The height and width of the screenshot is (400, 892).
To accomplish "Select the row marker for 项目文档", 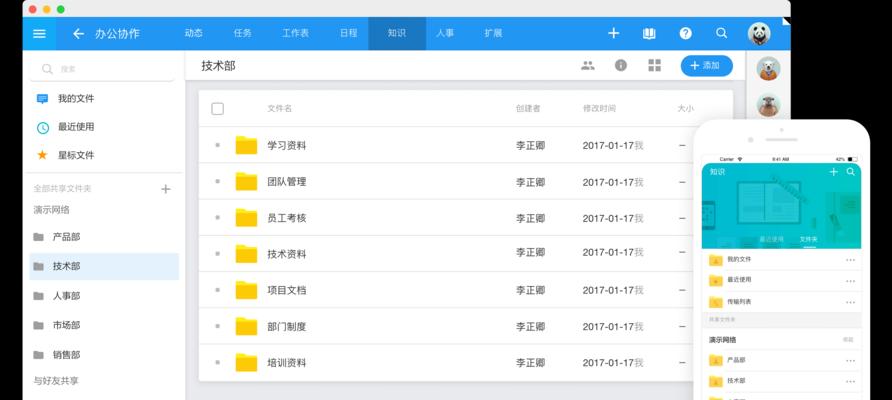I will [x=217, y=290].
